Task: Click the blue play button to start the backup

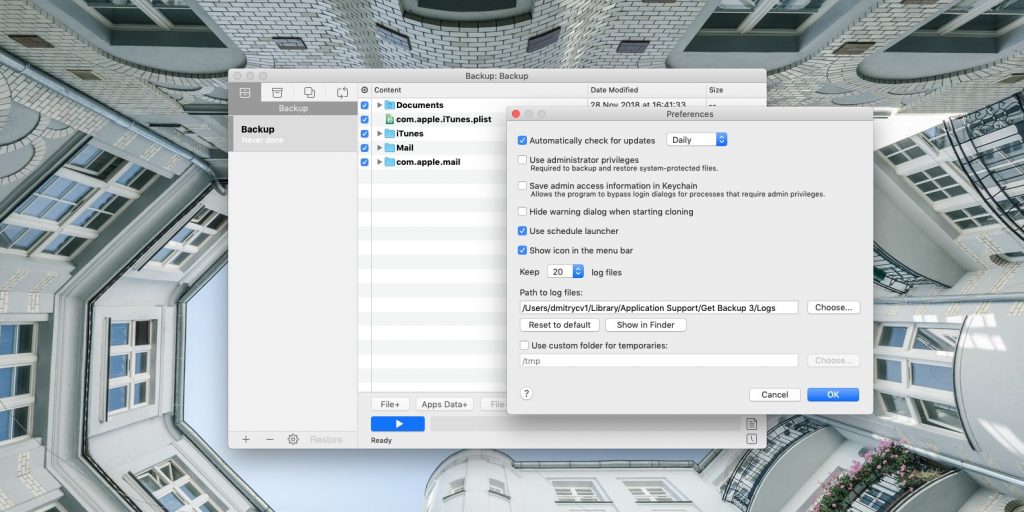Action: click(x=397, y=424)
